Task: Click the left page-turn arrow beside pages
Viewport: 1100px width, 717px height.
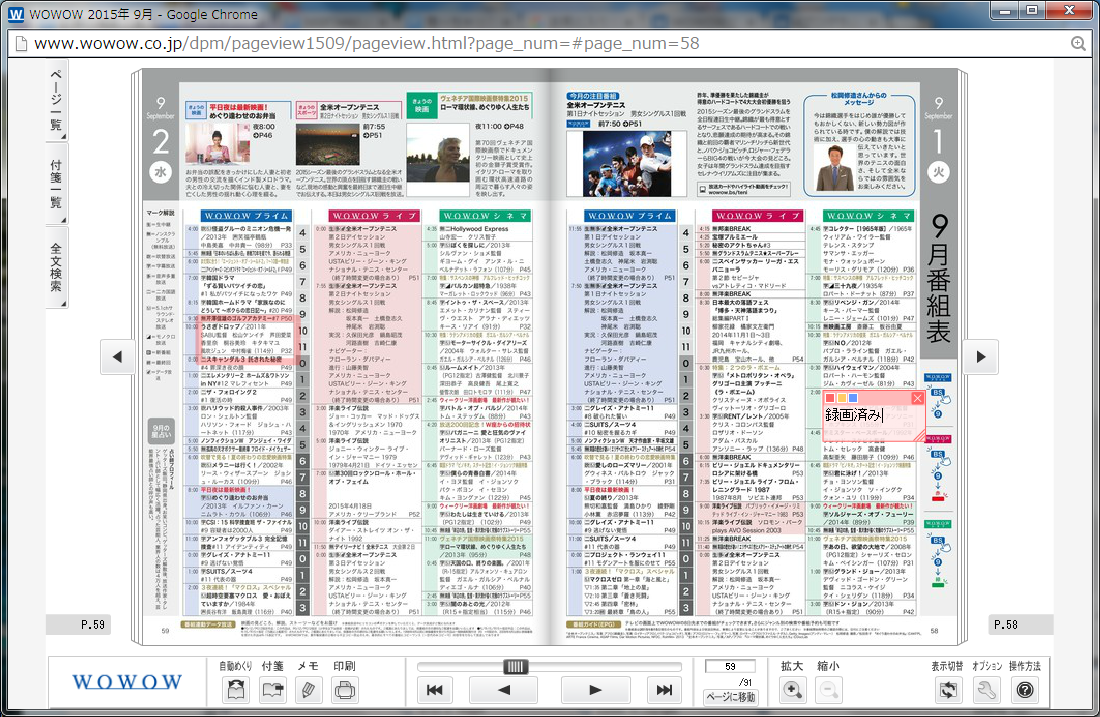Action: 117,356
